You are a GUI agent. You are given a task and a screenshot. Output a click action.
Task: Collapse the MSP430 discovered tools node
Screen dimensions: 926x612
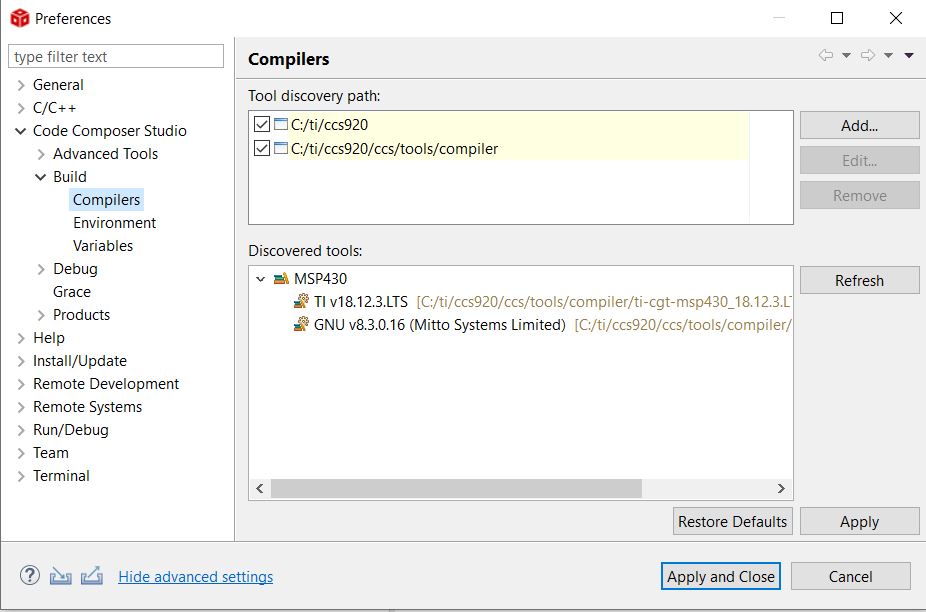pyautogui.click(x=260, y=279)
